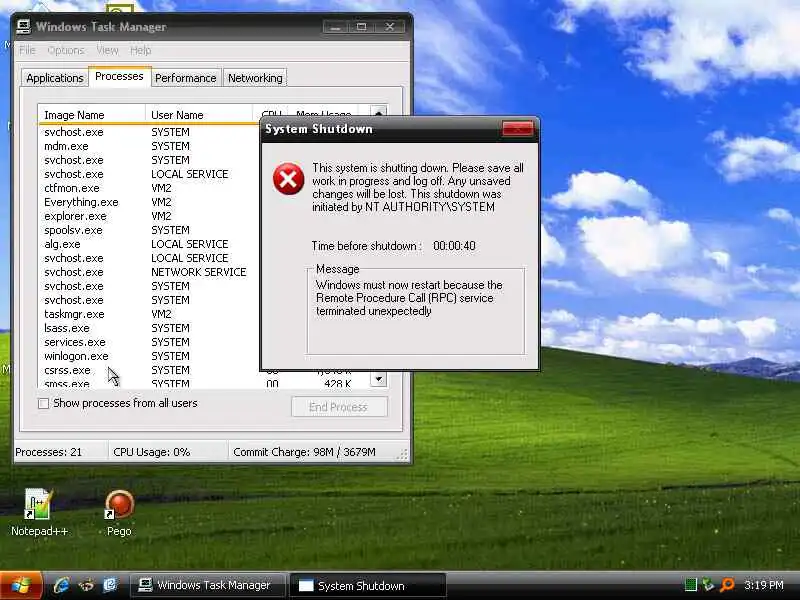This screenshot has width=800, height=600.
Task: Switch to the Networking tab
Action: [255, 78]
